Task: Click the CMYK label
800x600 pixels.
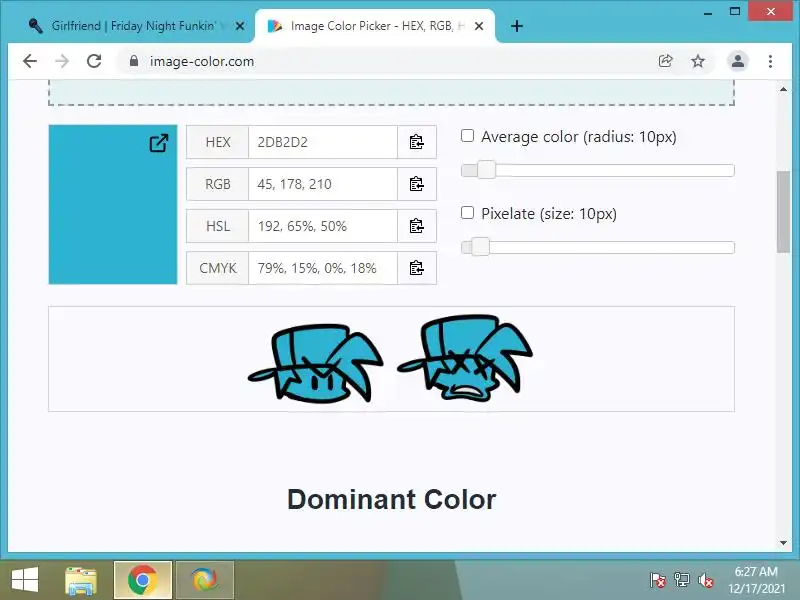Action: (218, 268)
